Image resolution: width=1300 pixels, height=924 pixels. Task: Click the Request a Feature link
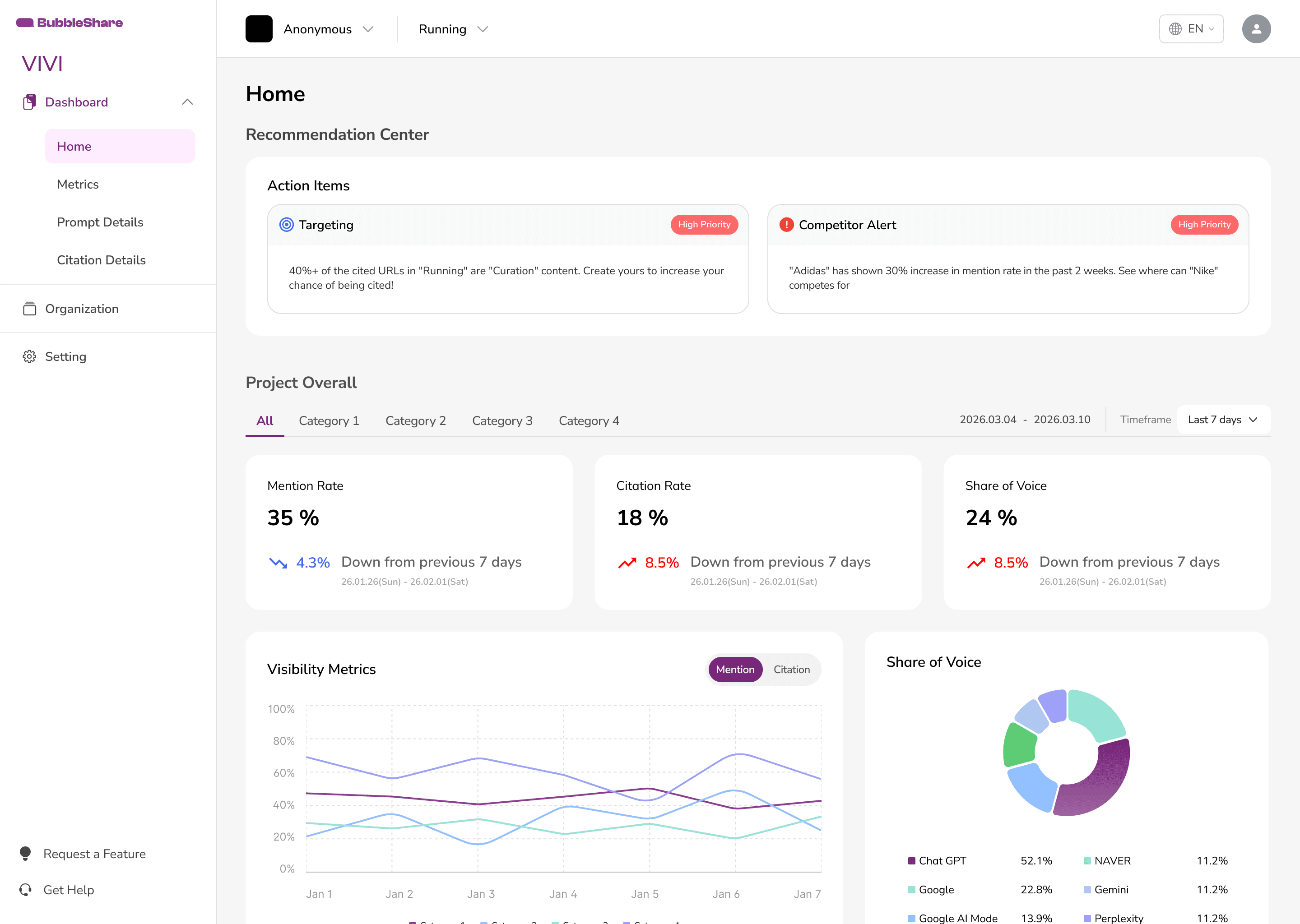tap(94, 854)
